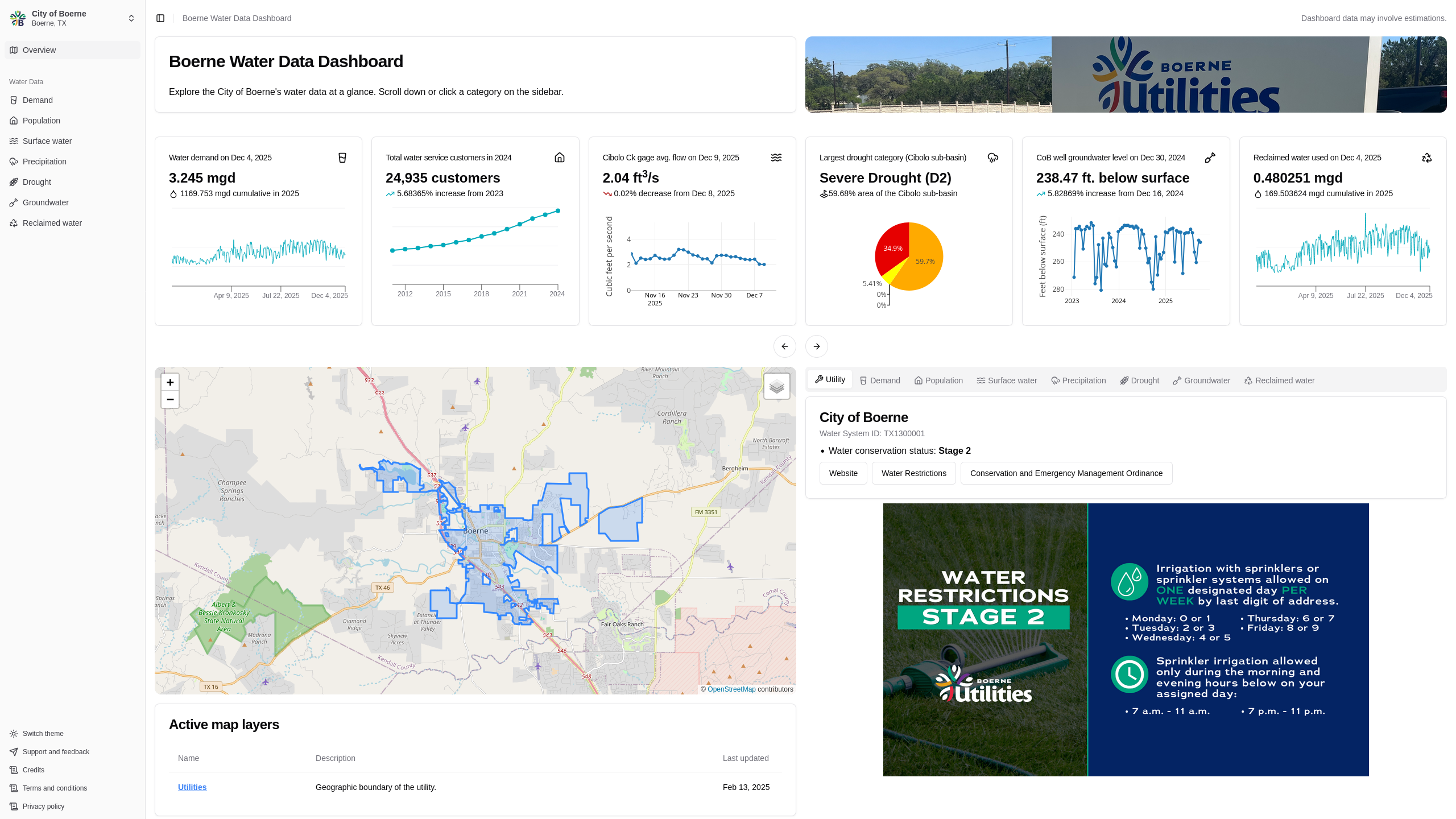Click the 'Water System ID: TX1300001' text
Screen dimensions: 1456x819
pos(872,433)
